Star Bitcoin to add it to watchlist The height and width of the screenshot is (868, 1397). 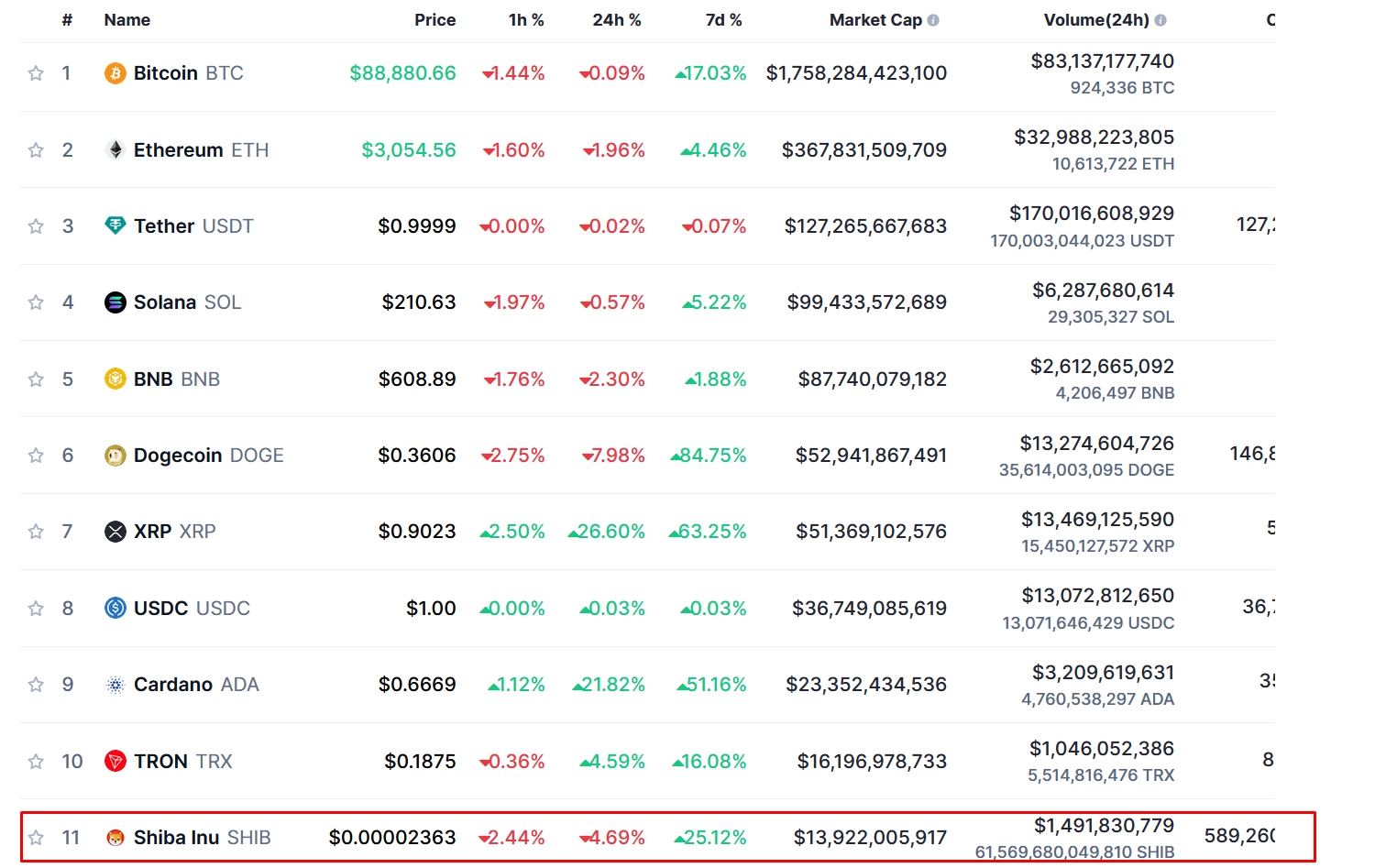(x=37, y=73)
